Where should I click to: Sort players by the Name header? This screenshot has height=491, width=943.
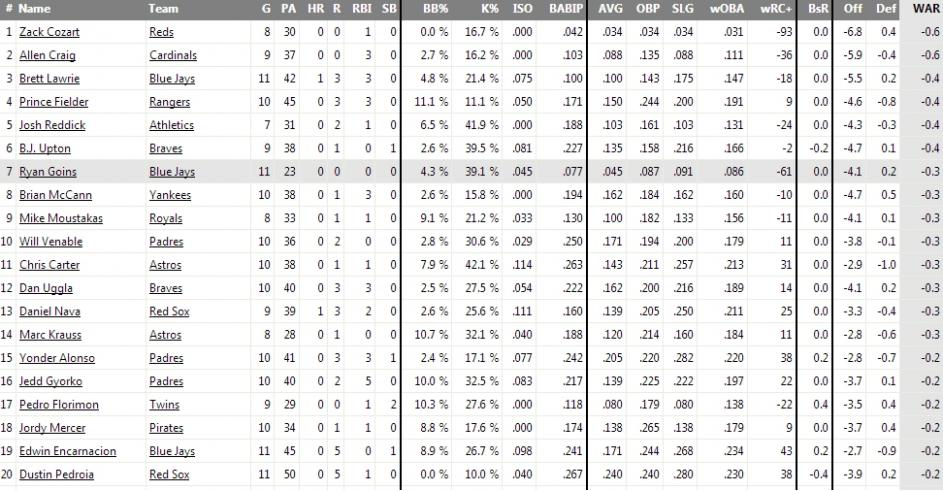coord(34,9)
